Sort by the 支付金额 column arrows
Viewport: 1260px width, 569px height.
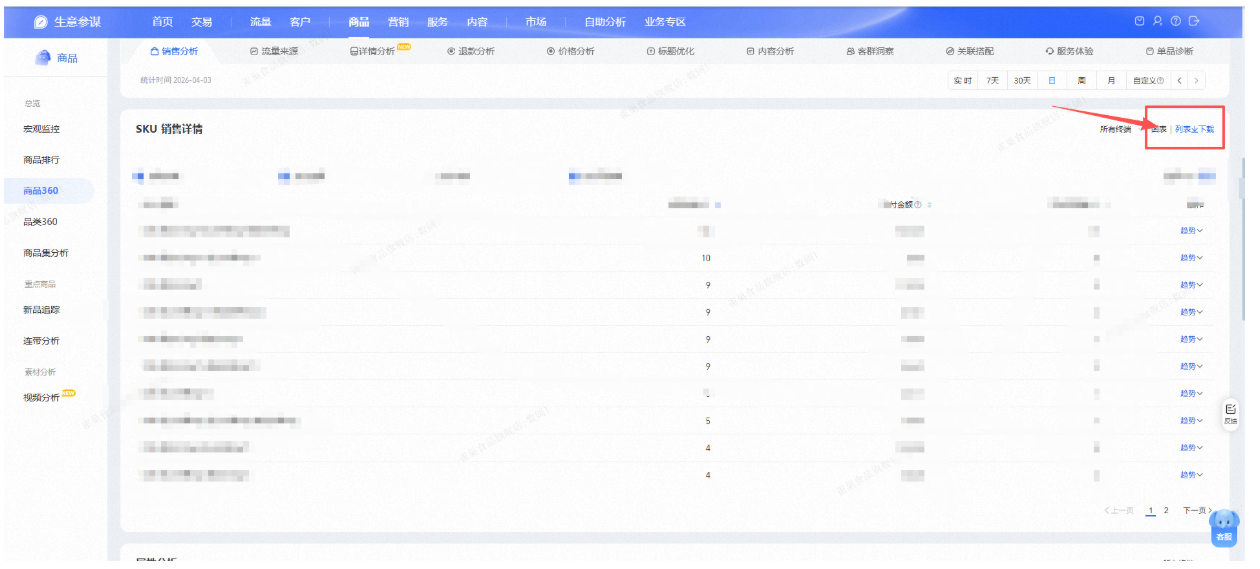930,205
